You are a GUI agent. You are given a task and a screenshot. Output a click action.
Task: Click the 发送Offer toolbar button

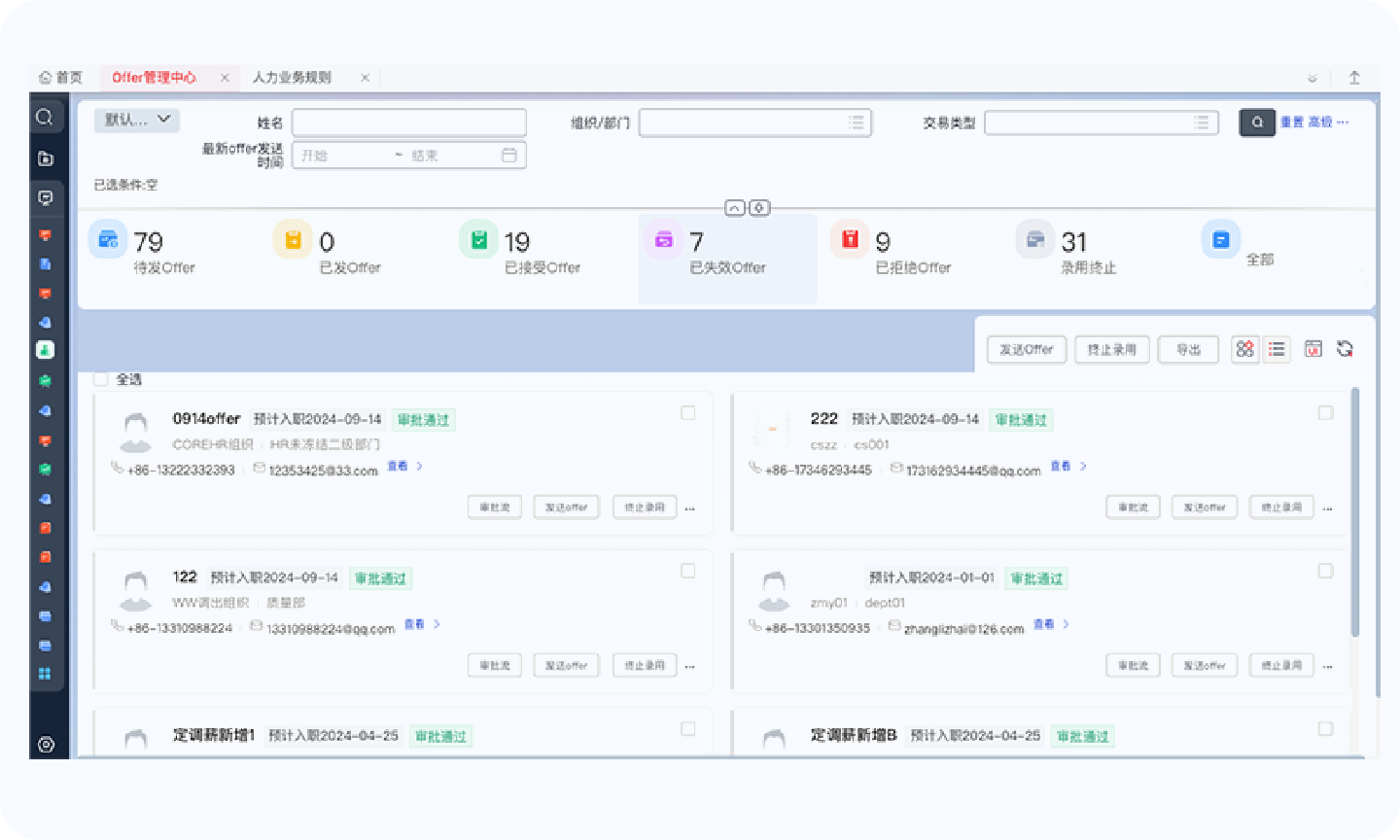(x=1027, y=349)
